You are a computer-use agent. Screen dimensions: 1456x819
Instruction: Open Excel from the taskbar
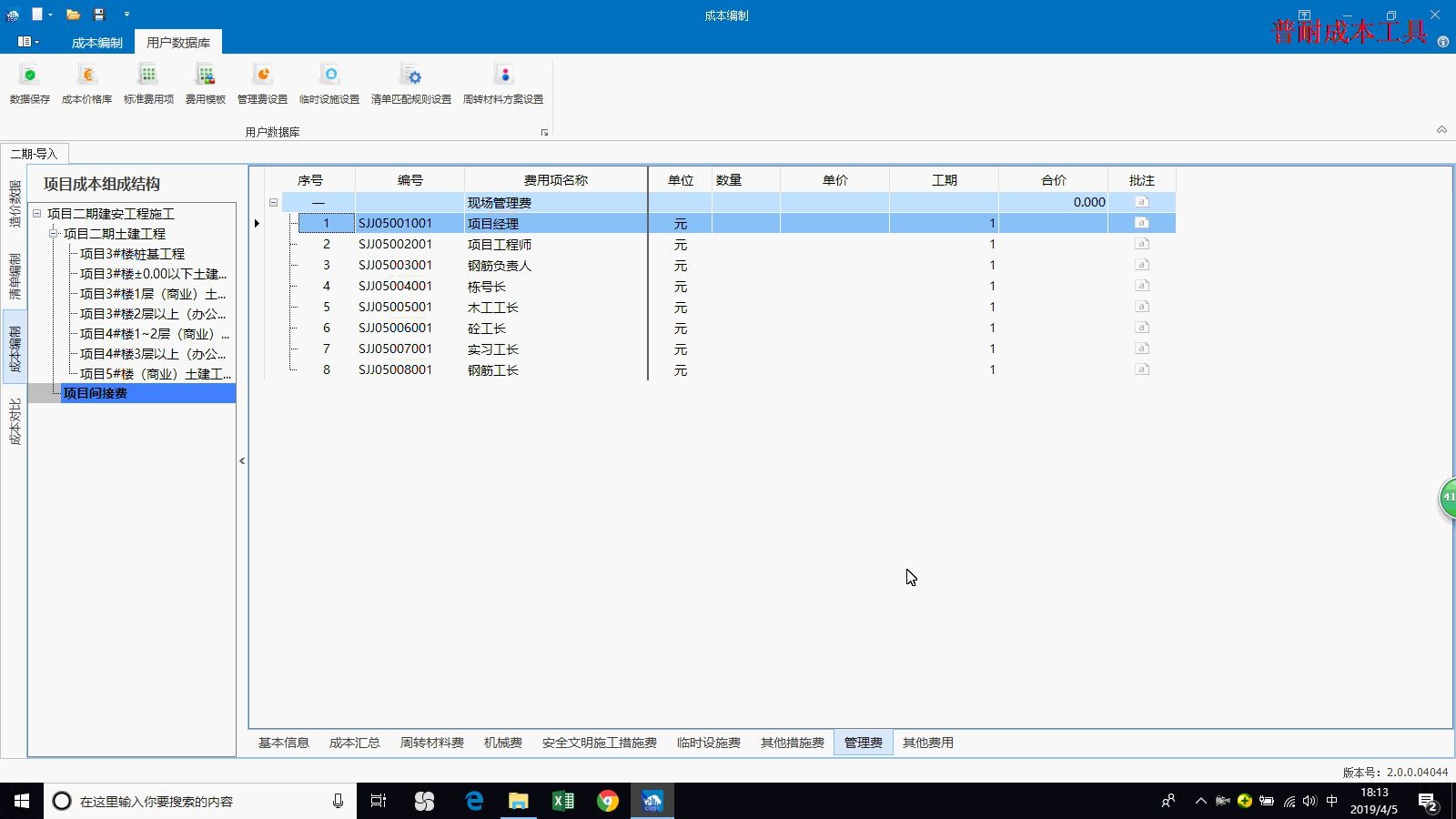(563, 801)
